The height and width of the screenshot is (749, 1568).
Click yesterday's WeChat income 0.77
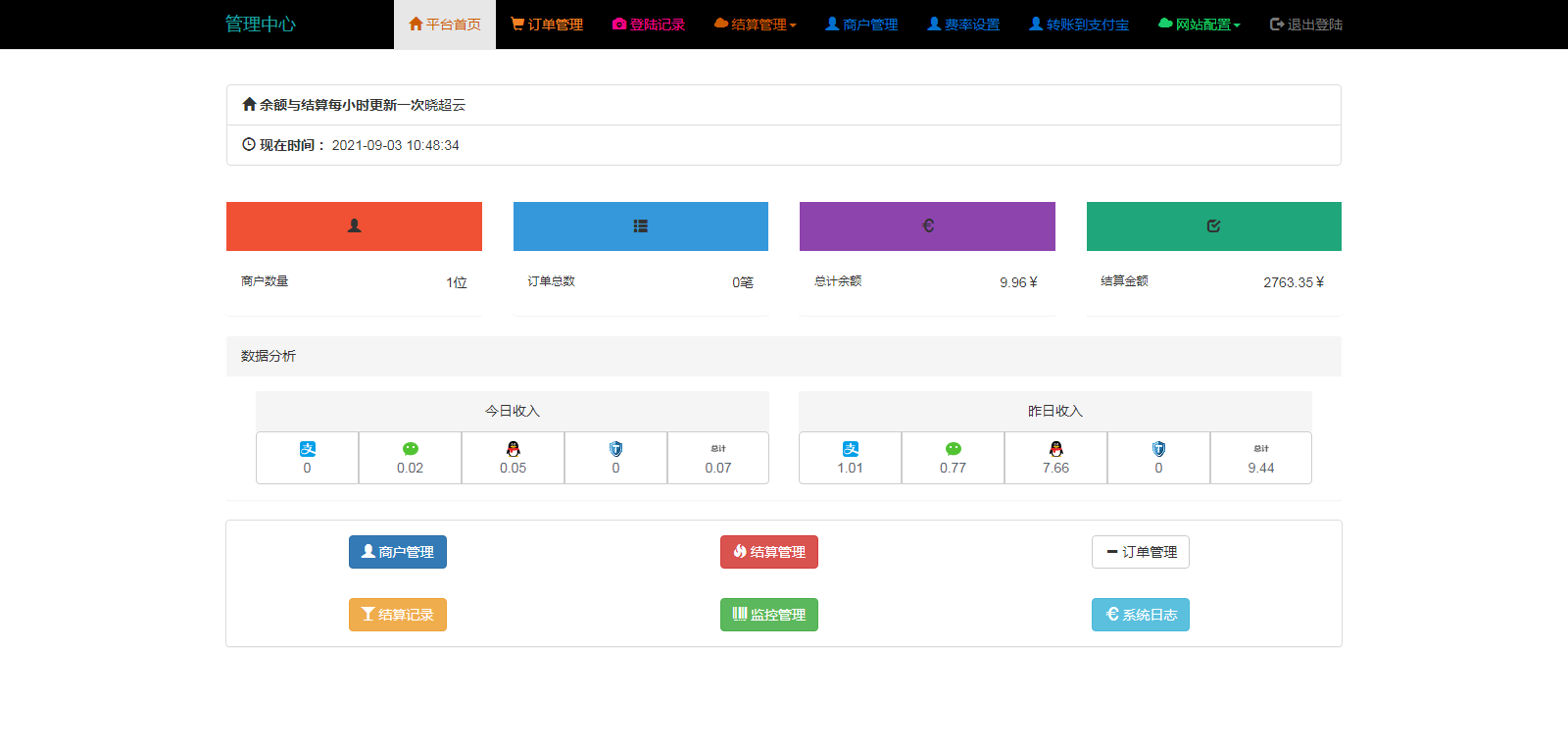(x=954, y=468)
